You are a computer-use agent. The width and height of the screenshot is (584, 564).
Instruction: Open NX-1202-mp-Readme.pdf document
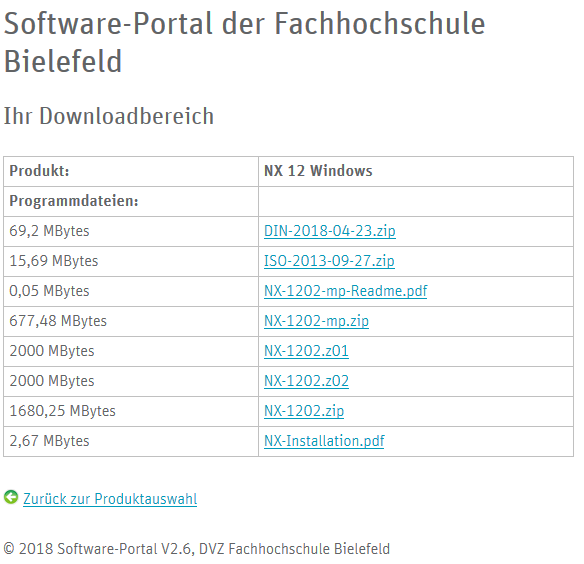click(x=346, y=291)
